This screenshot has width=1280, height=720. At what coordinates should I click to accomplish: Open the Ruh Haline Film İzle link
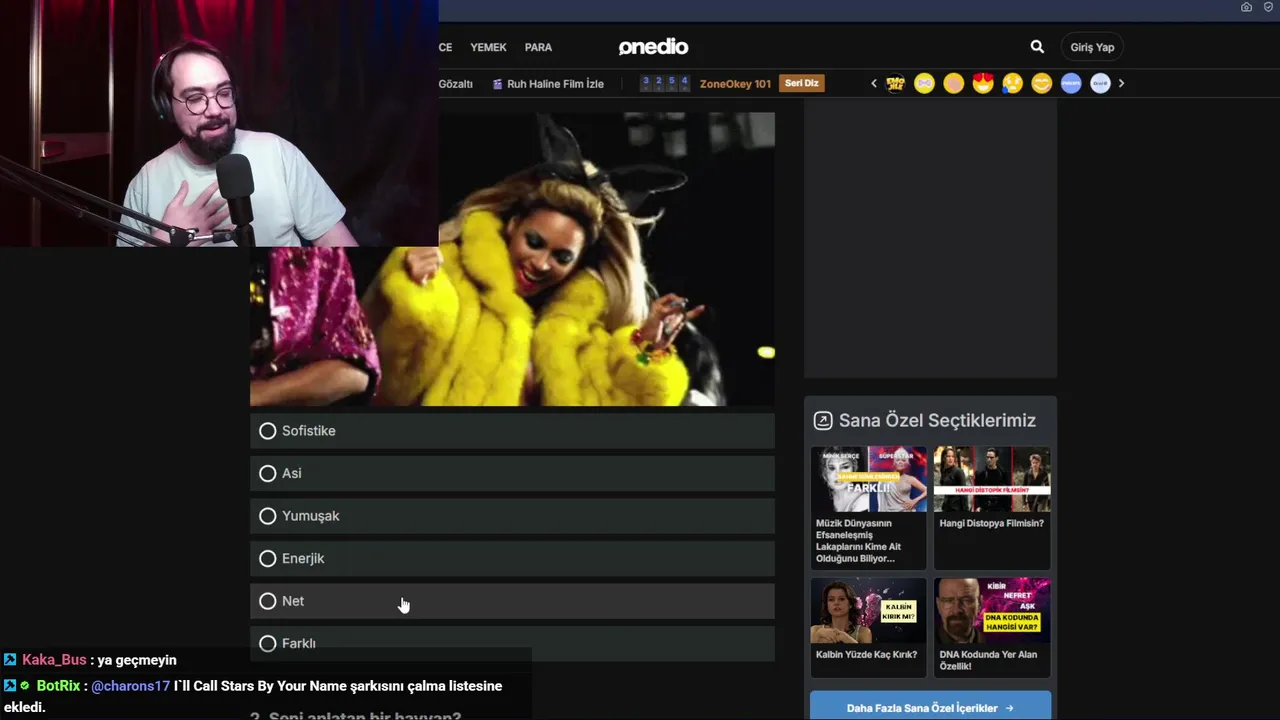coord(548,84)
